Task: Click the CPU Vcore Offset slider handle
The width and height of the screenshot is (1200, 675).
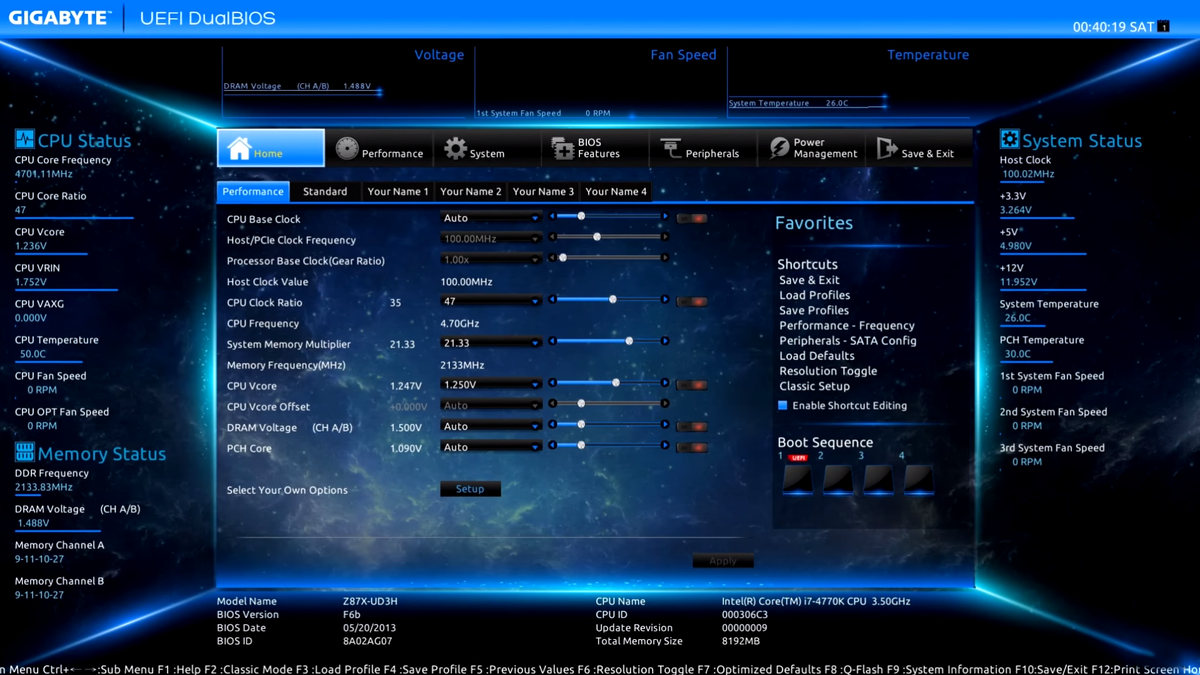Action: [581, 404]
